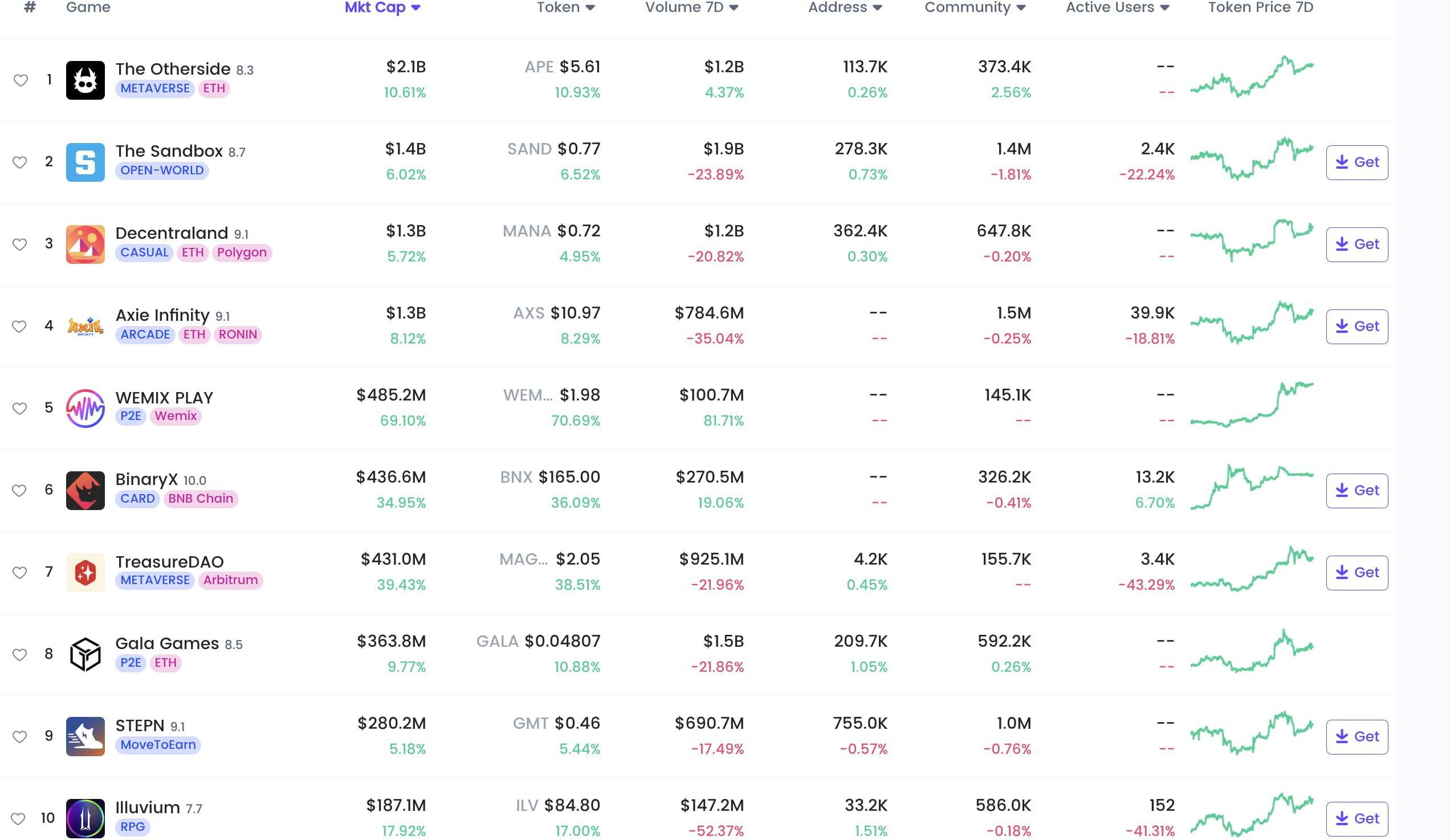Get Illuvium via Get button
Screen dimensions: 1450x840
1357,819
